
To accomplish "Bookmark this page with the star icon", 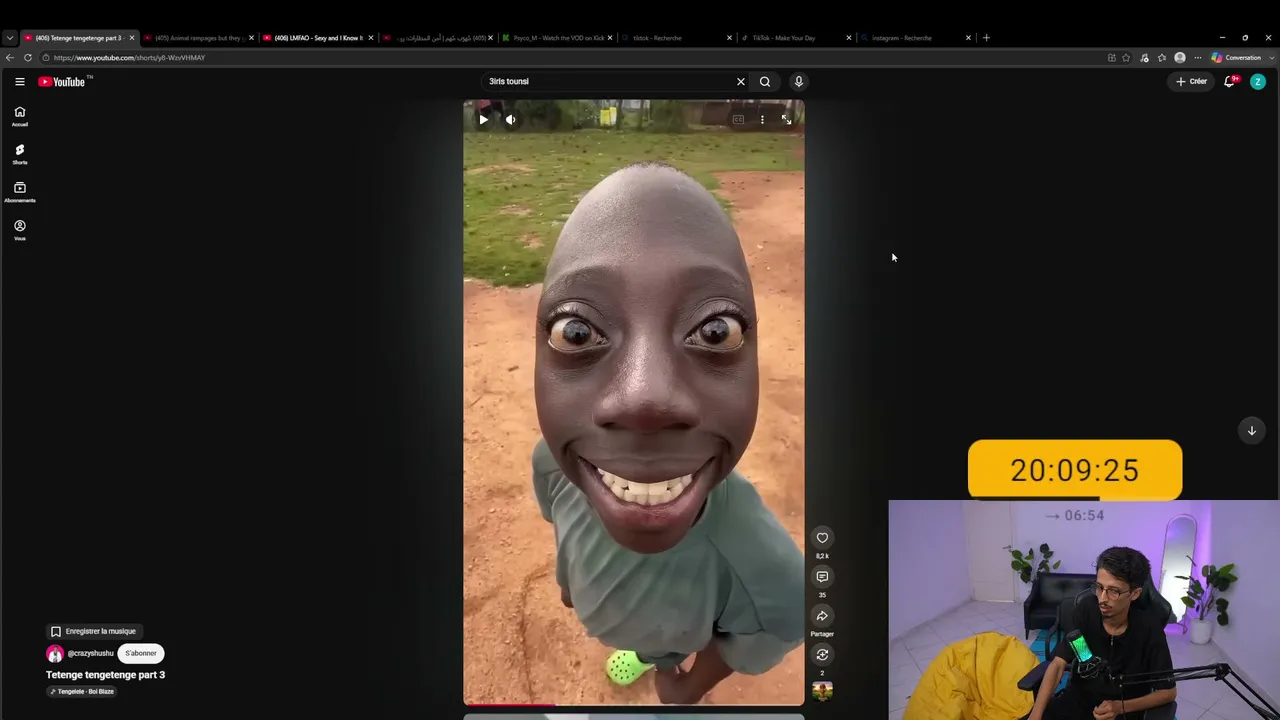I will pos(1126,58).
